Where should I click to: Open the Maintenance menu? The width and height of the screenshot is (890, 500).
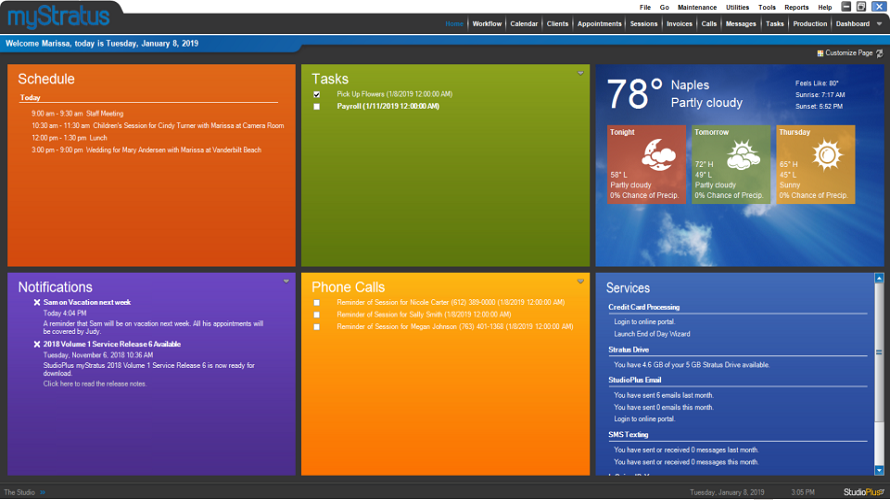coord(697,7)
